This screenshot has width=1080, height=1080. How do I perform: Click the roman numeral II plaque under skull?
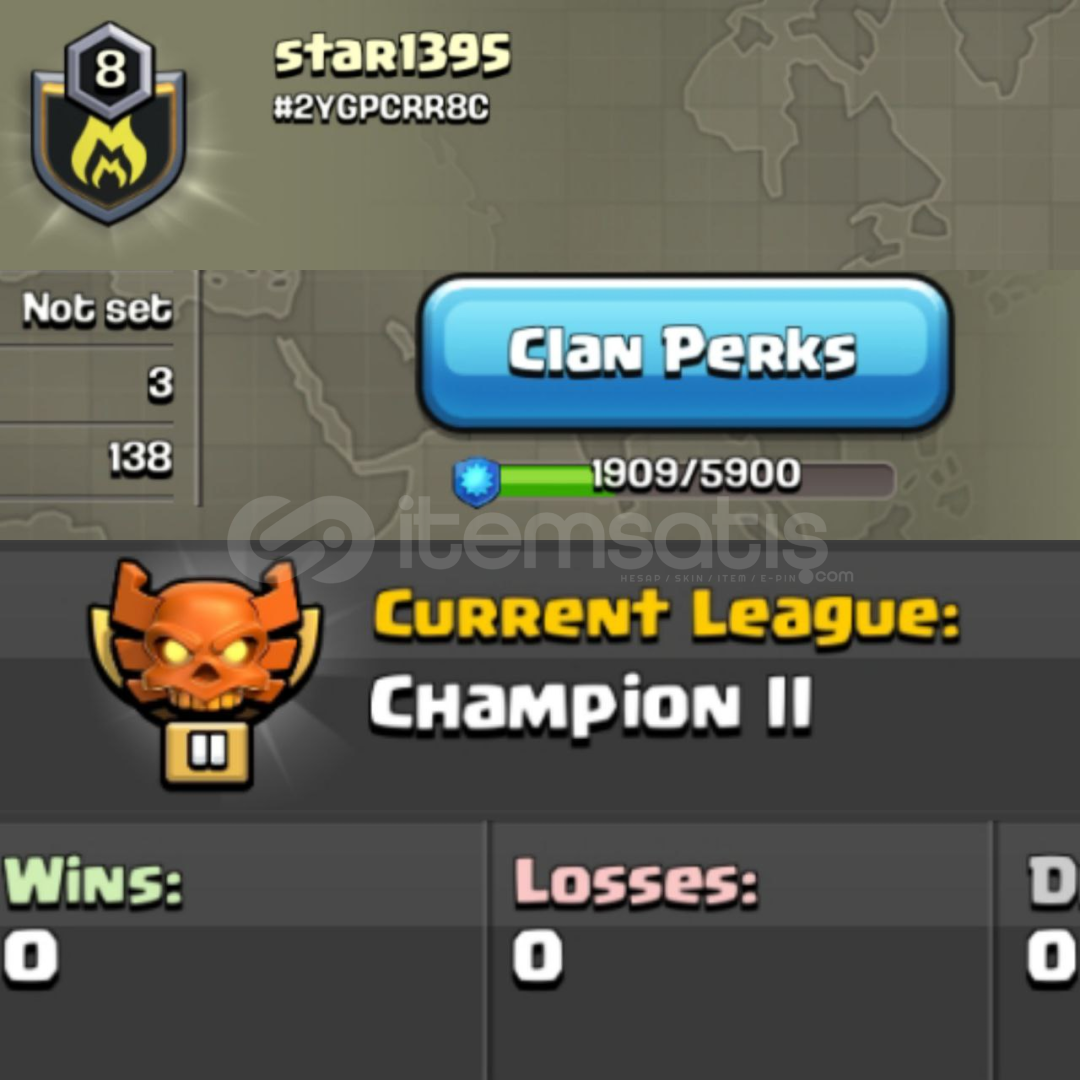click(207, 753)
